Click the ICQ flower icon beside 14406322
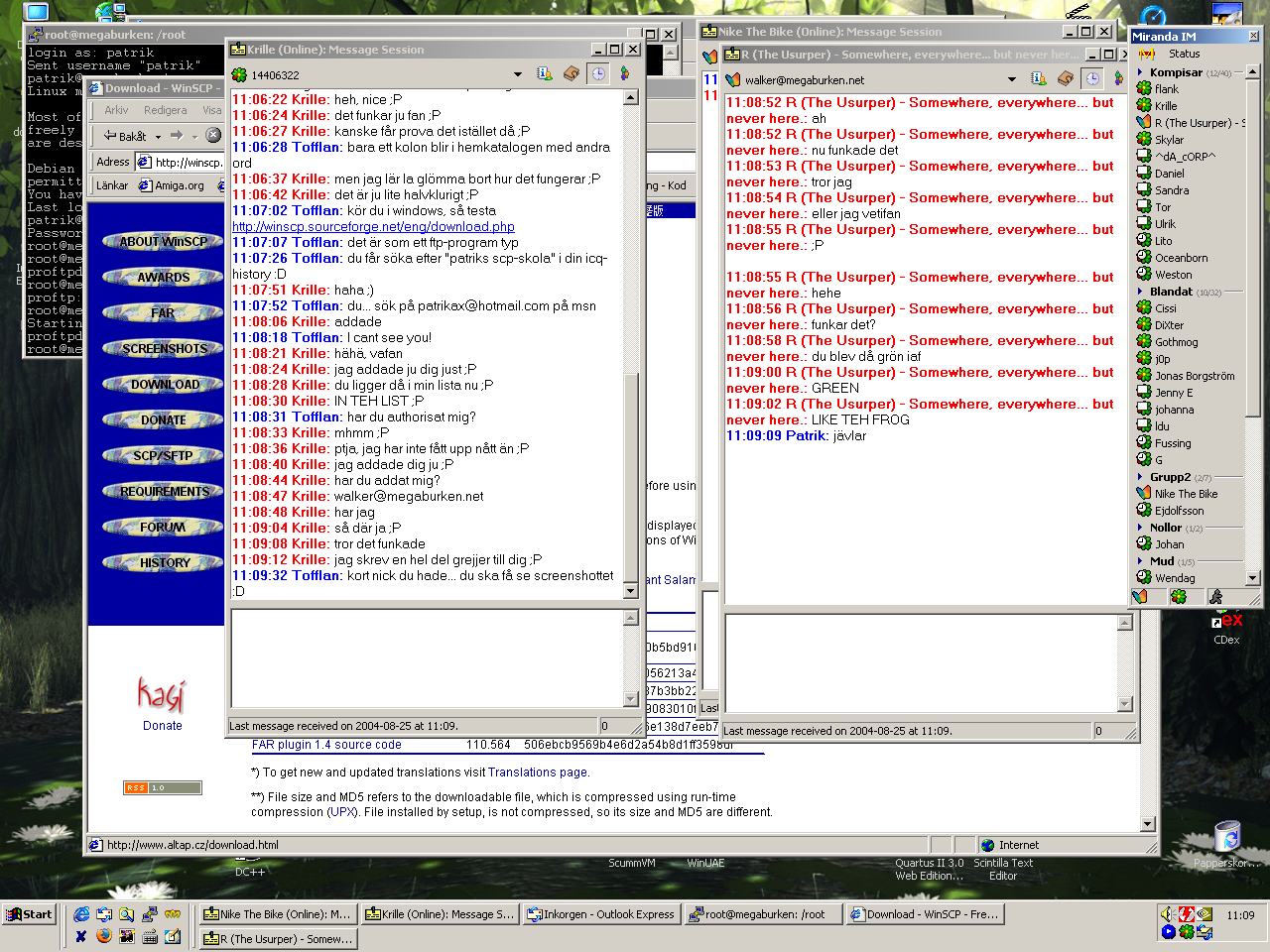 pyautogui.click(x=239, y=75)
